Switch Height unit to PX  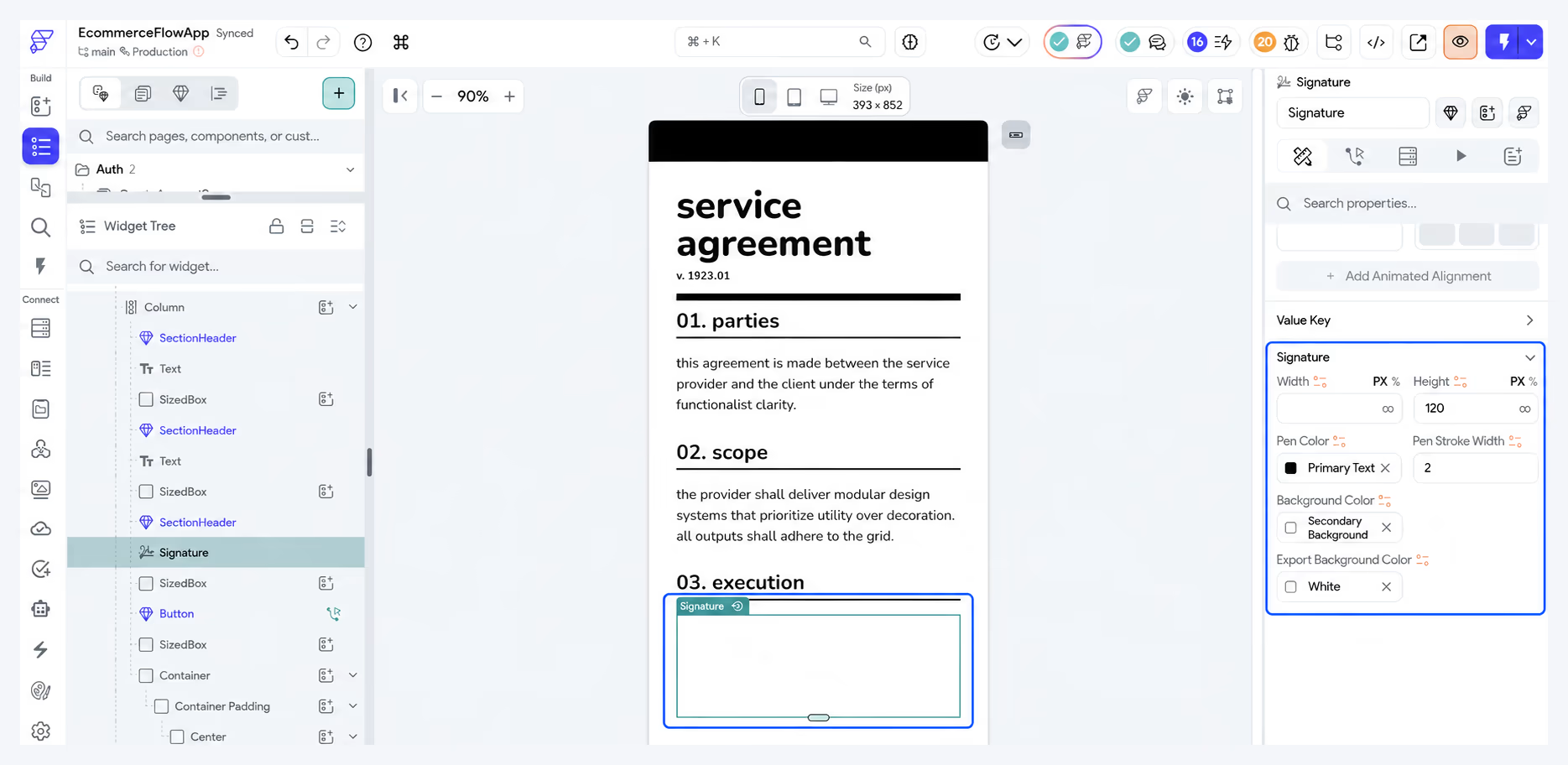coord(1518,382)
